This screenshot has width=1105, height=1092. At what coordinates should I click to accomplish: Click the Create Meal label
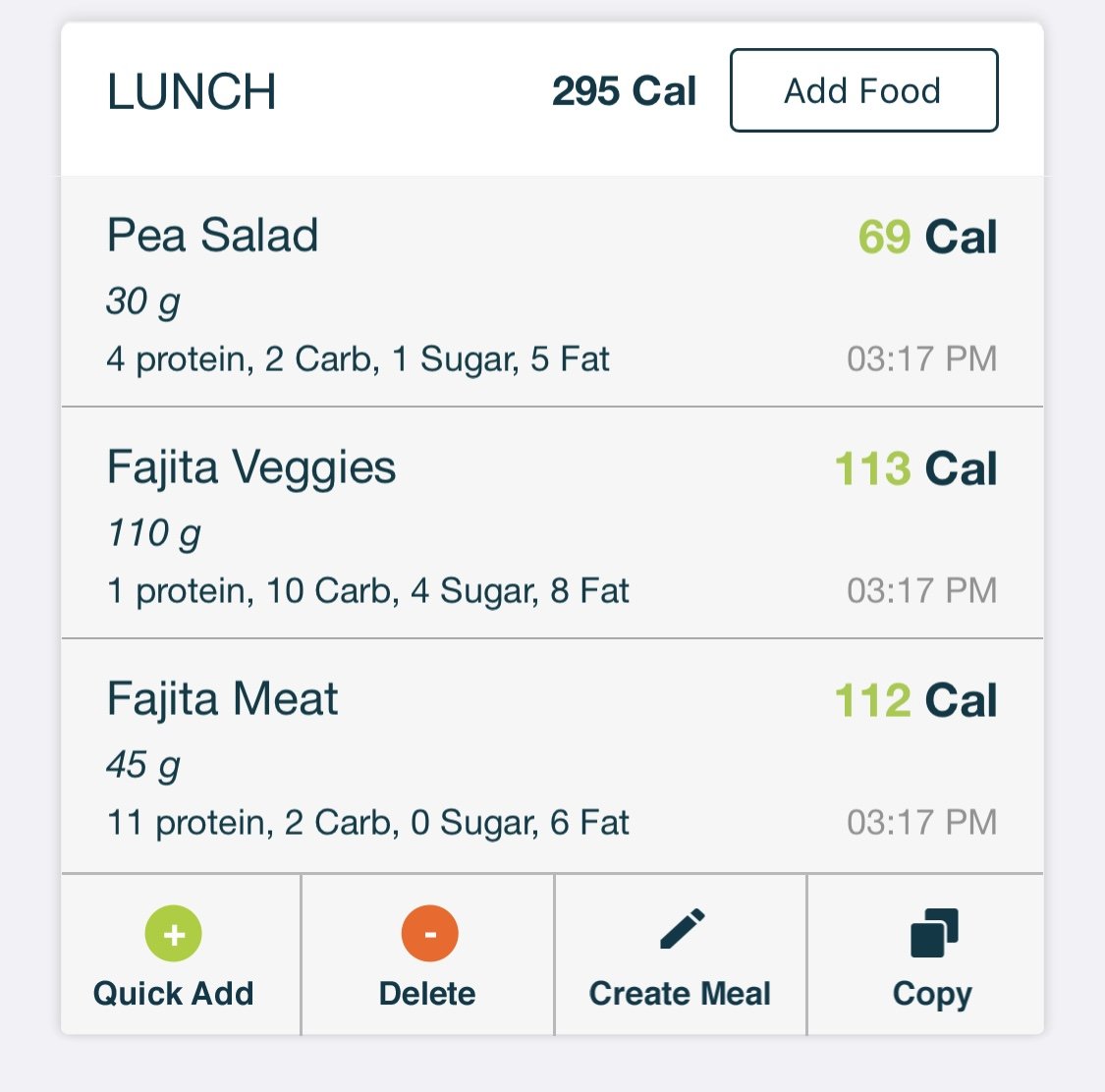680,994
